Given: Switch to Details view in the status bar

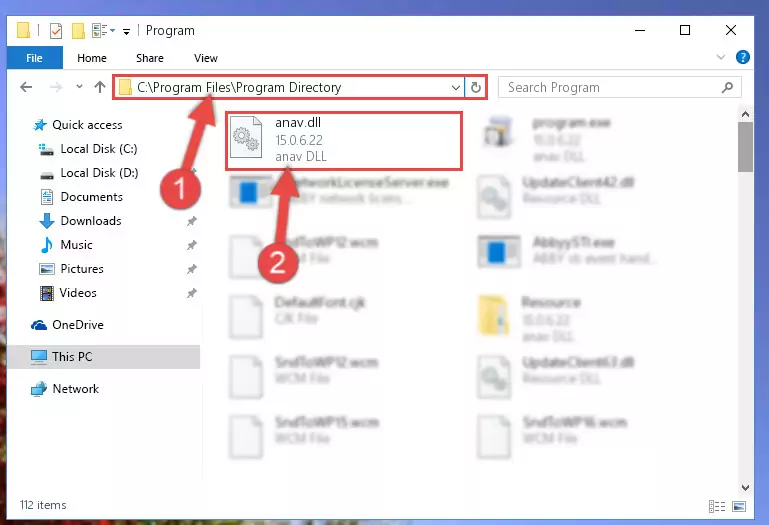Looking at the screenshot, I should (717, 506).
